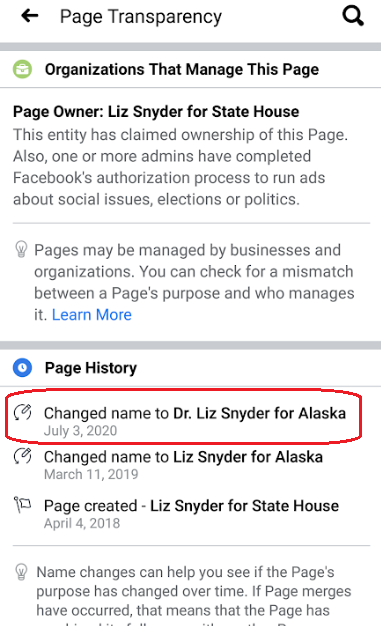Click the March 11, 2019 date text
The width and height of the screenshot is (381, 626).
(91, 474)
